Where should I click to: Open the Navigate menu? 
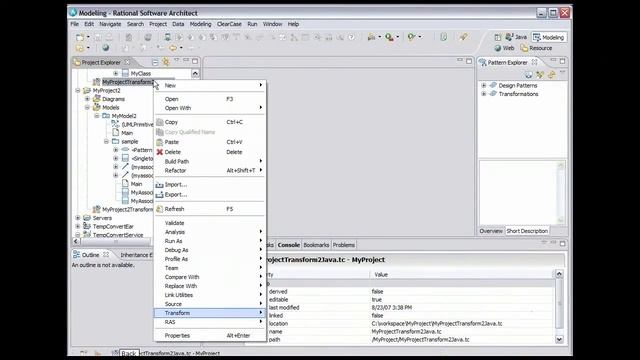(110, 24)
